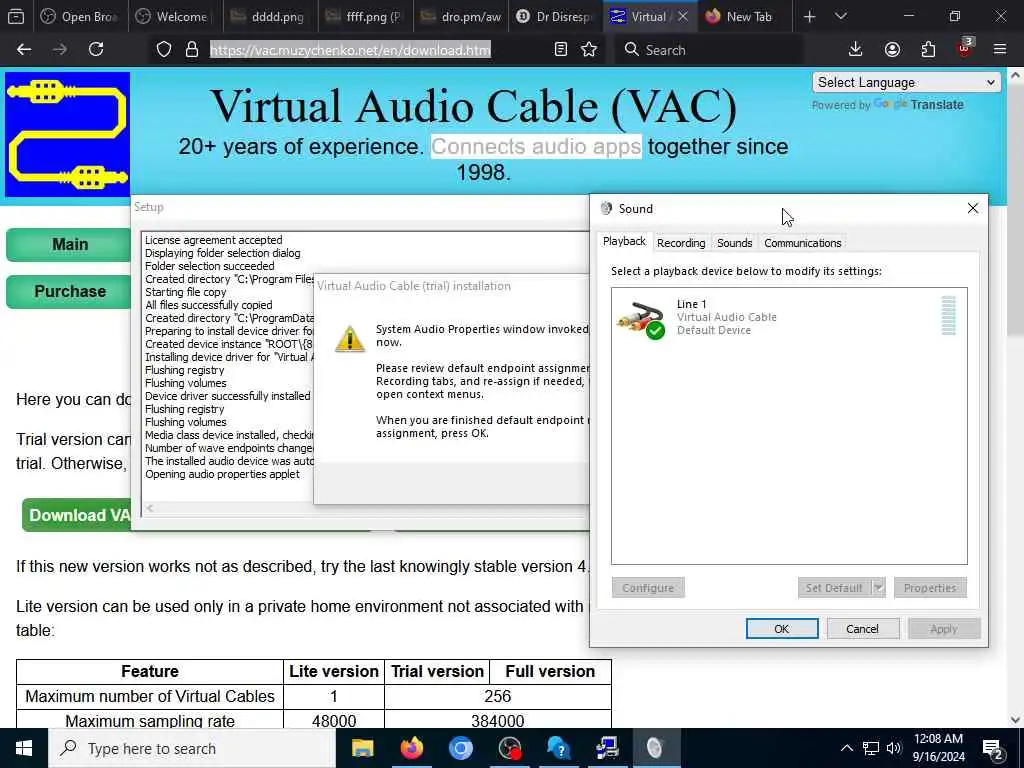The image size is (1024, 768).
Task: Switch to the Sounds tab
Action: [735, 243]
